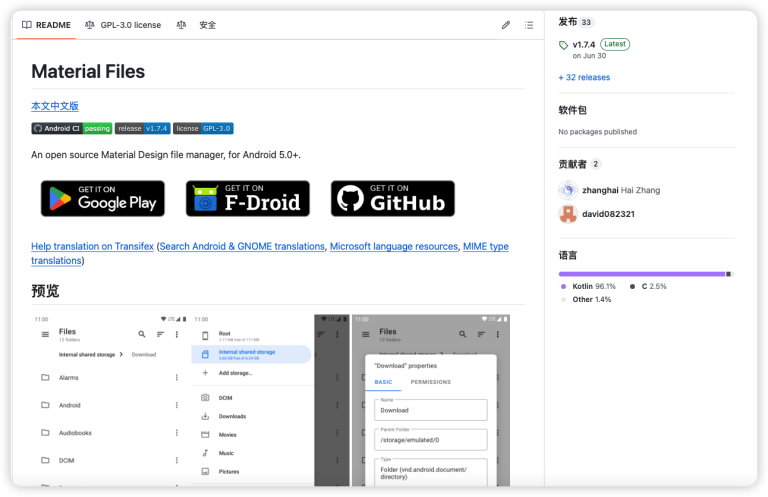The width and height of the screenshot is (768, 497).
Task: Open the 本文中文版 link
Action: click(55, 106)
